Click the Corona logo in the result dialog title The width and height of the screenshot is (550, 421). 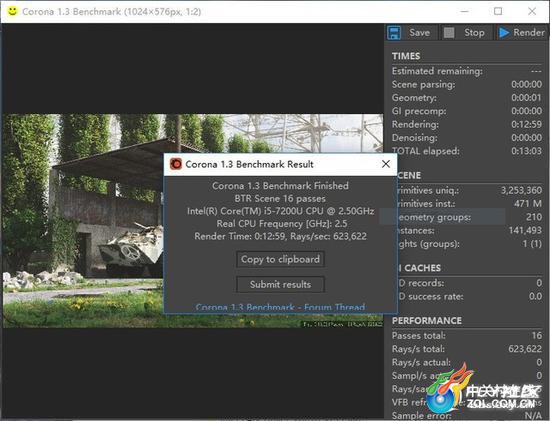coord(176,164)
